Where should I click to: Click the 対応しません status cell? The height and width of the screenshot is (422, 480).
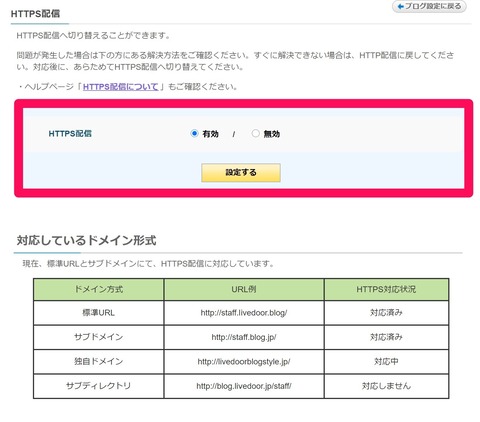point(386,386)
